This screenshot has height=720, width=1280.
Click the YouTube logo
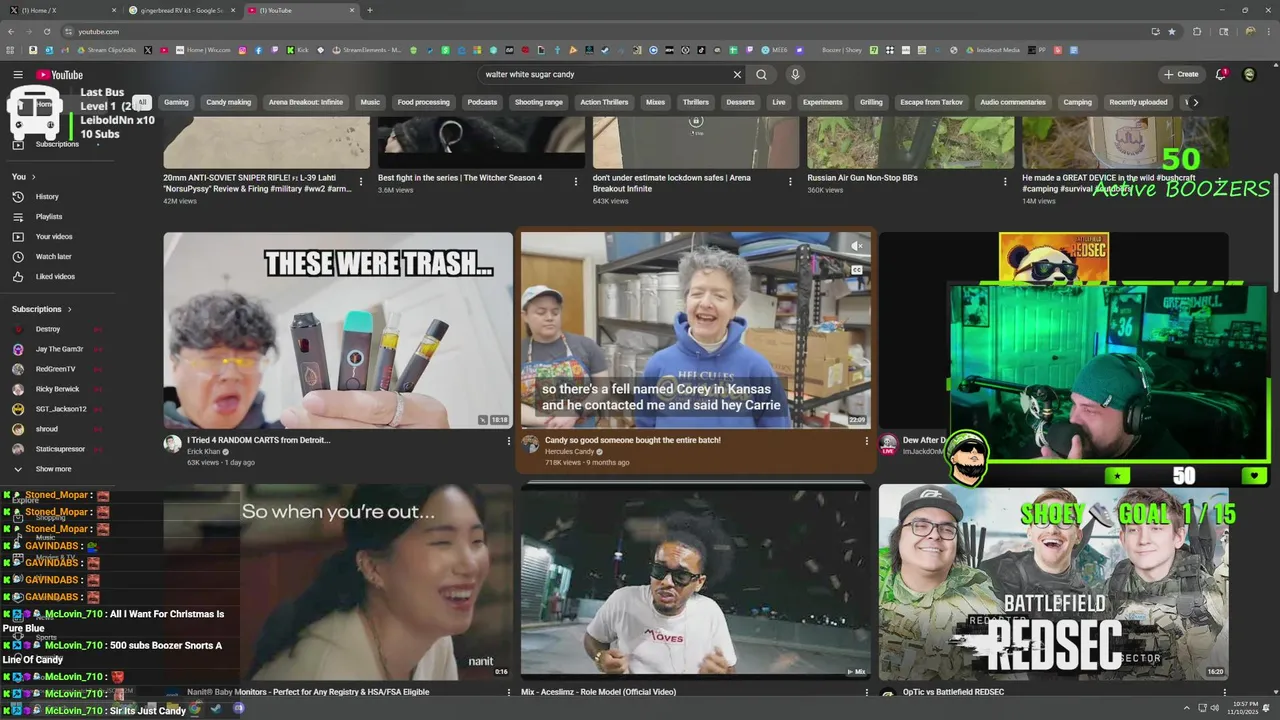pos(60,75)
